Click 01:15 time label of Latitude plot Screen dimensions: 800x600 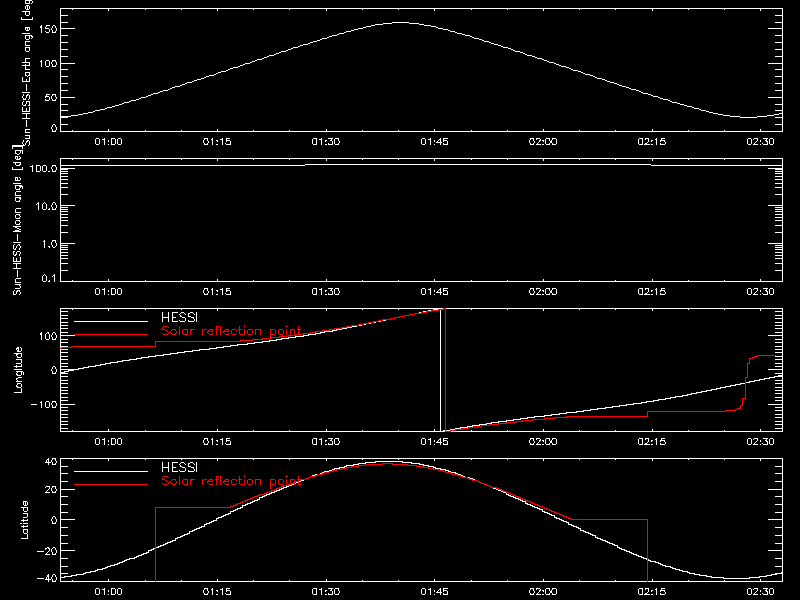[217, 592]
